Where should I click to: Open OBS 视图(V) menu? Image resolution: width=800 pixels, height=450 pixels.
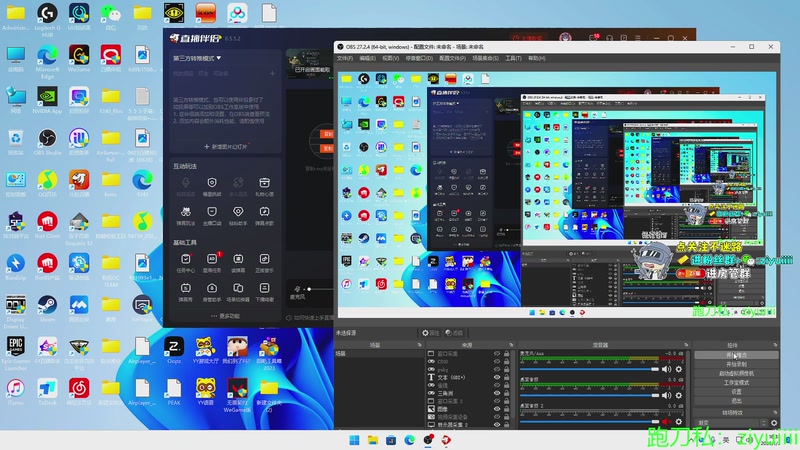[x=390, y=58]
